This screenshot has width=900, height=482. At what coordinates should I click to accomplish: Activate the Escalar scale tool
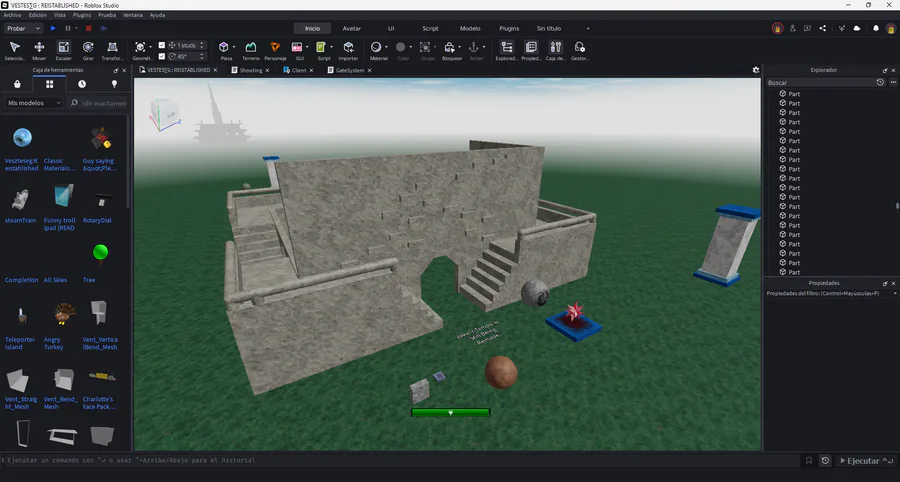(x=63, y=50)
